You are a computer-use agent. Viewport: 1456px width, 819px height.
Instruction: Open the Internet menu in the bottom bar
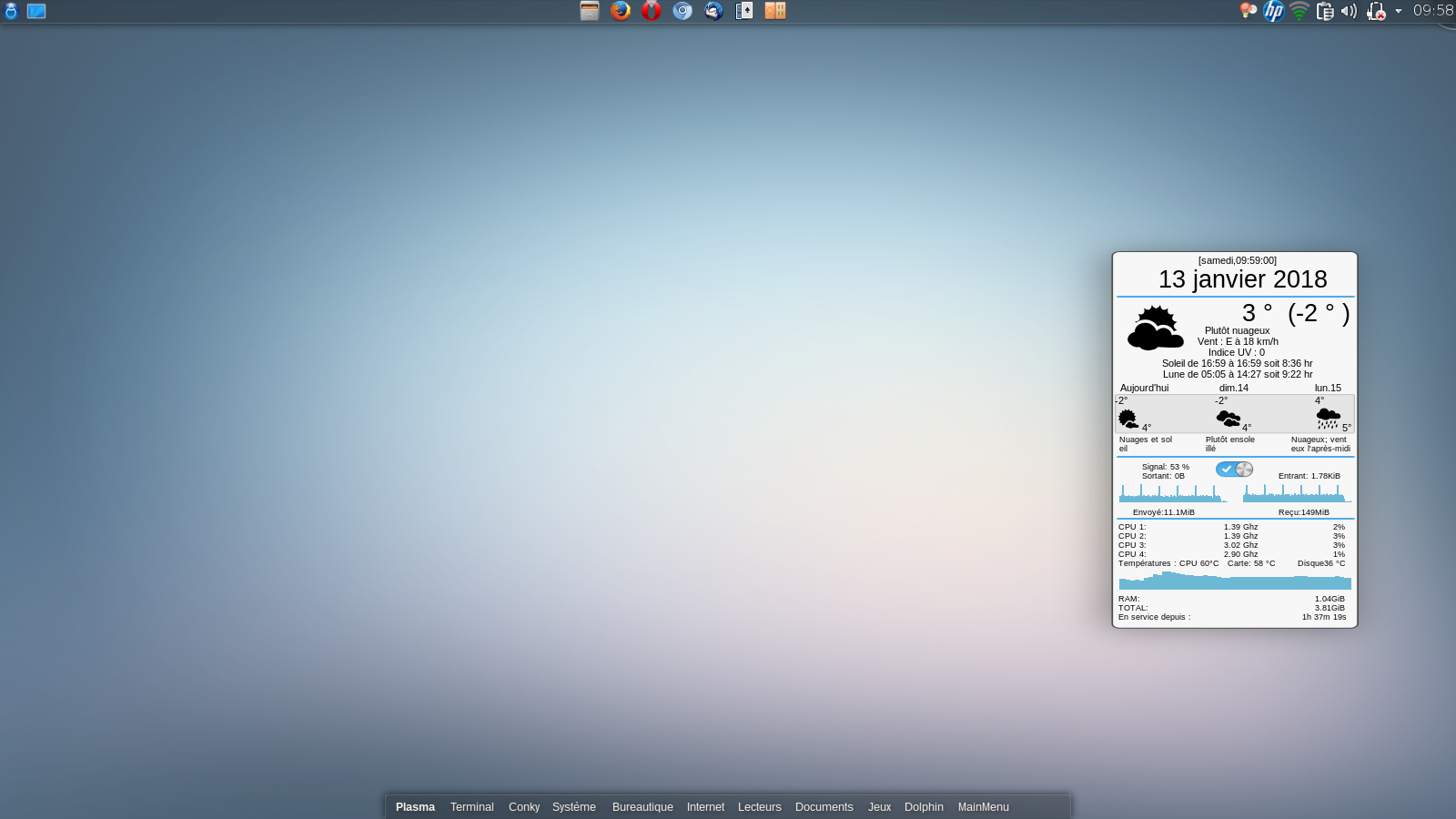point(705,807)
